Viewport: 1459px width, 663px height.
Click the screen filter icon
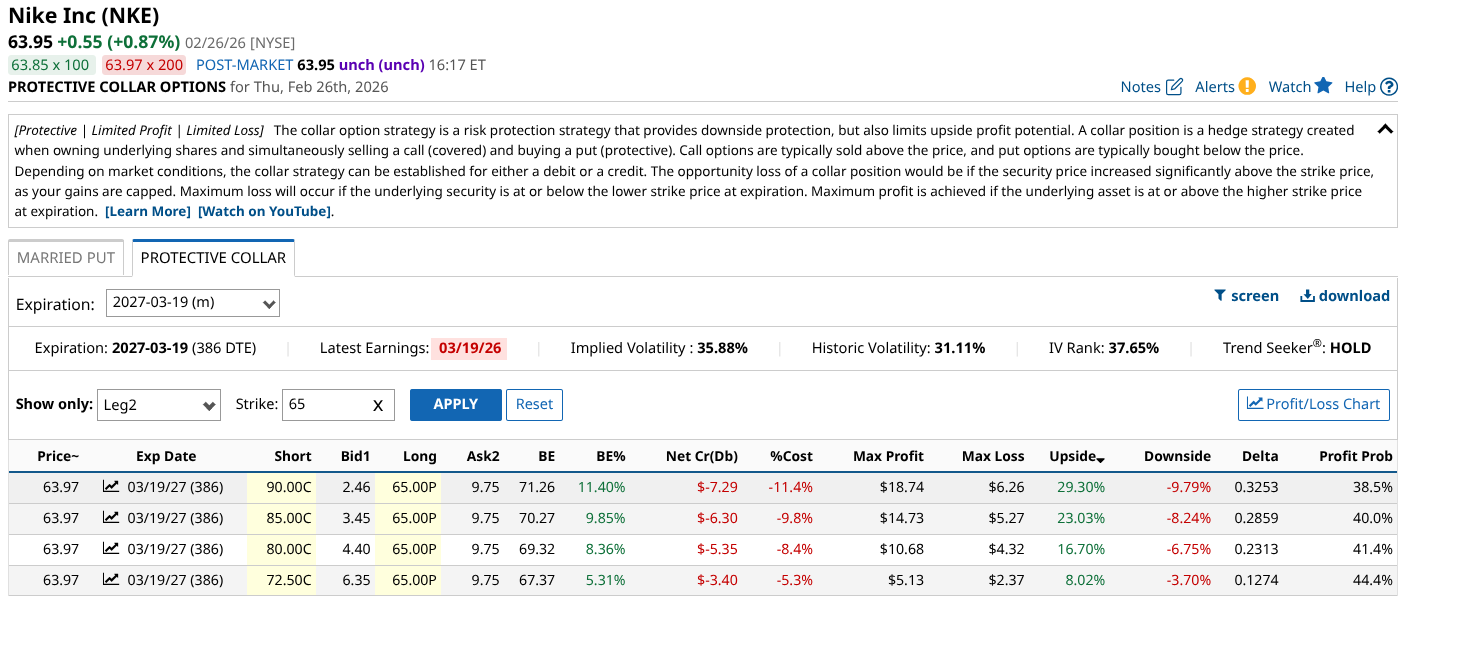tap(1220, 296)
